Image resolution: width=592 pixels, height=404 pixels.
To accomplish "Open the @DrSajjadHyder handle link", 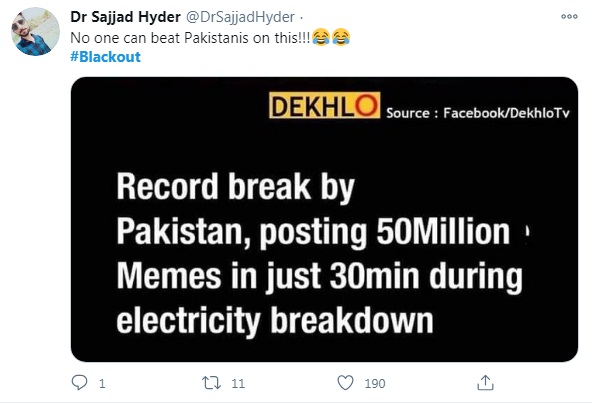I will [240, 17].
